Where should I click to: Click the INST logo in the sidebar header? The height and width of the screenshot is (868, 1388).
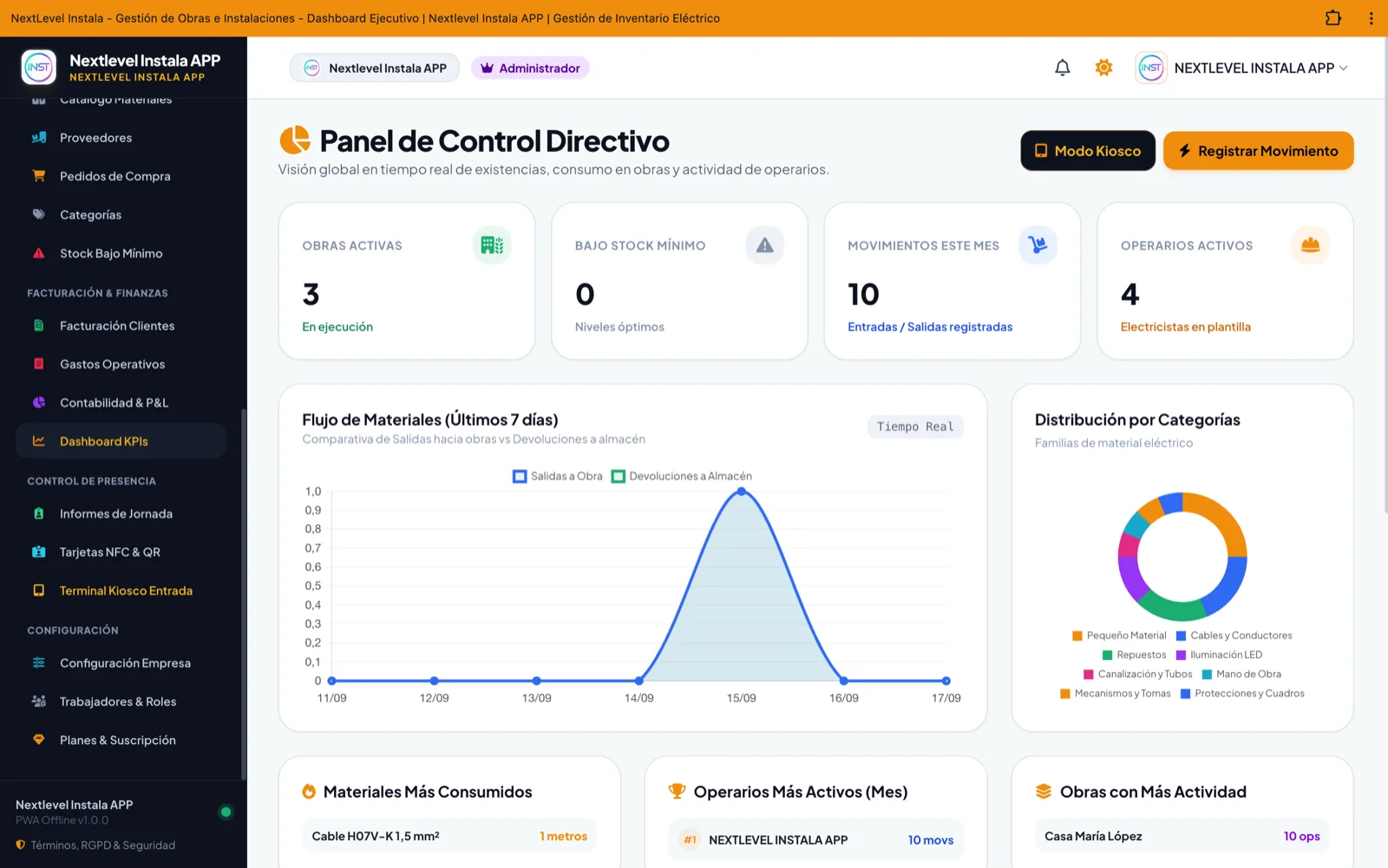[x=38, y=67]
